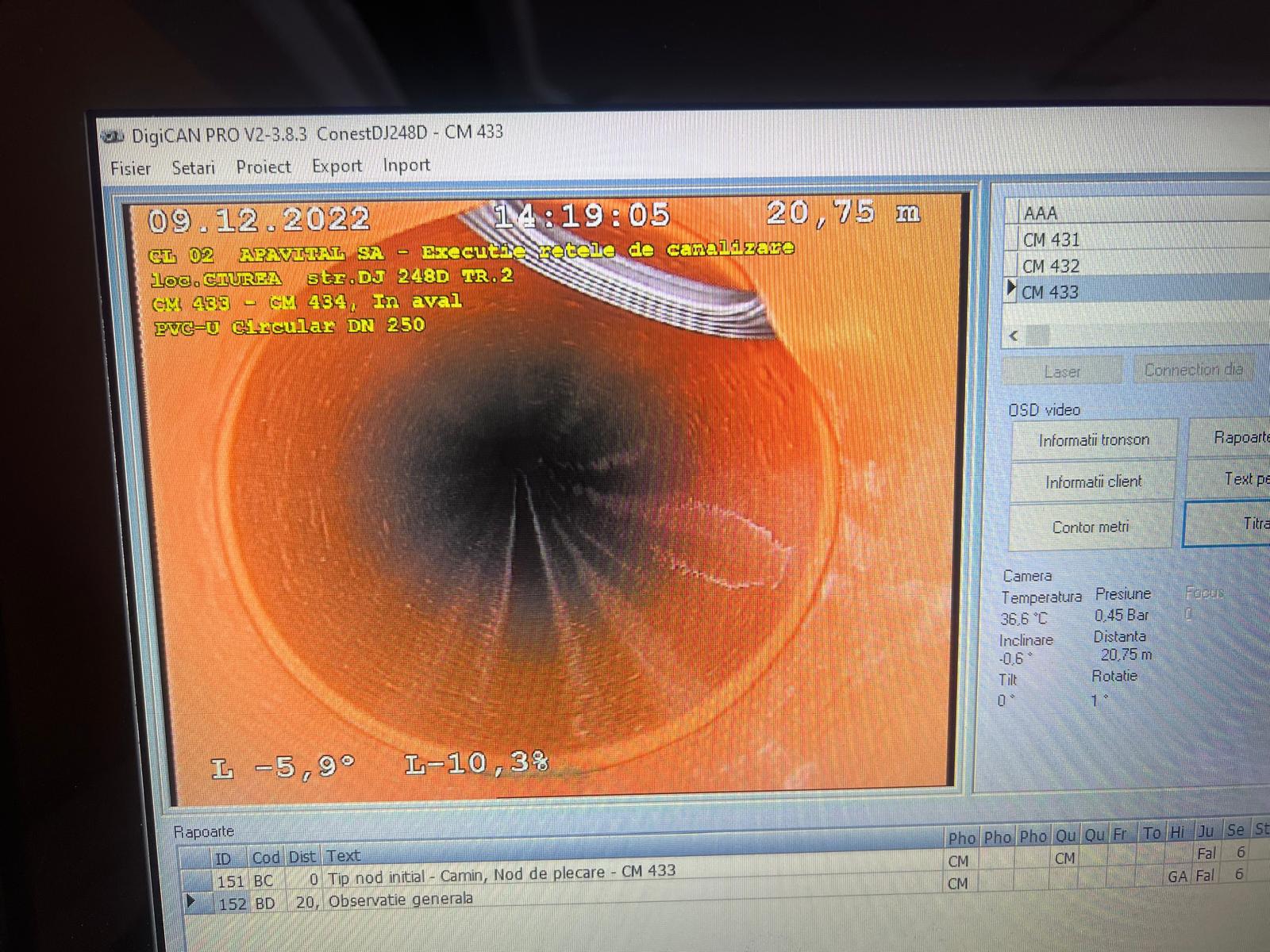Click the left scroll arrow under section list
1270x952 pixels.
pyautogui.click(x=1014, y=336)
